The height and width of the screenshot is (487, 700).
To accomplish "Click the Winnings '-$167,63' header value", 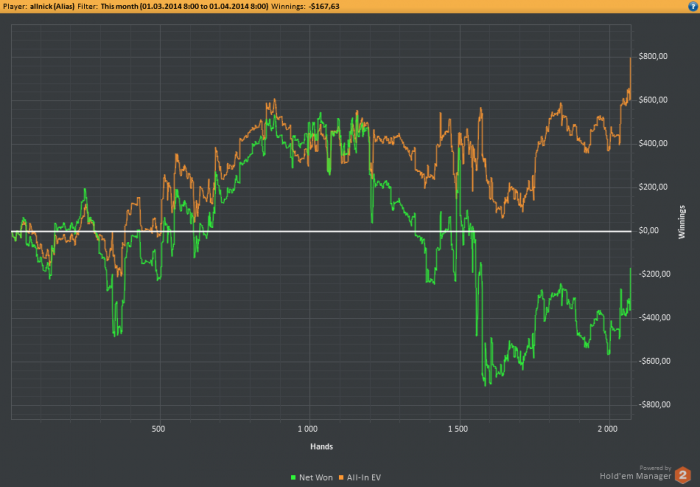I will coord(324,6).
